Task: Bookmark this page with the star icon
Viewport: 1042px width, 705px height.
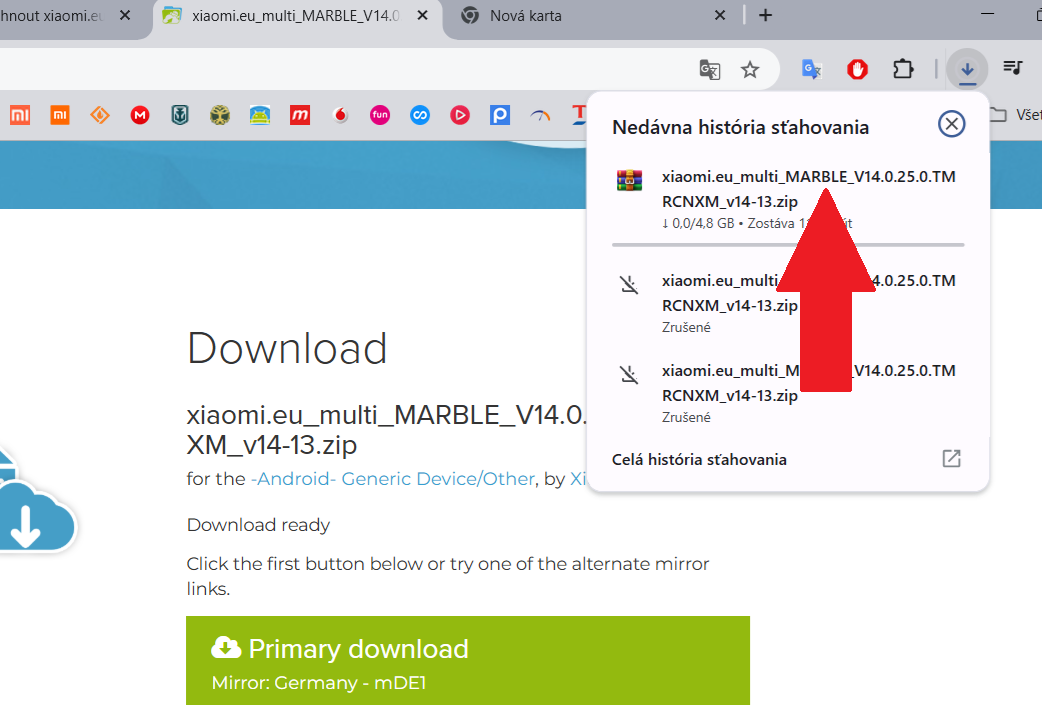Action: 750,69
